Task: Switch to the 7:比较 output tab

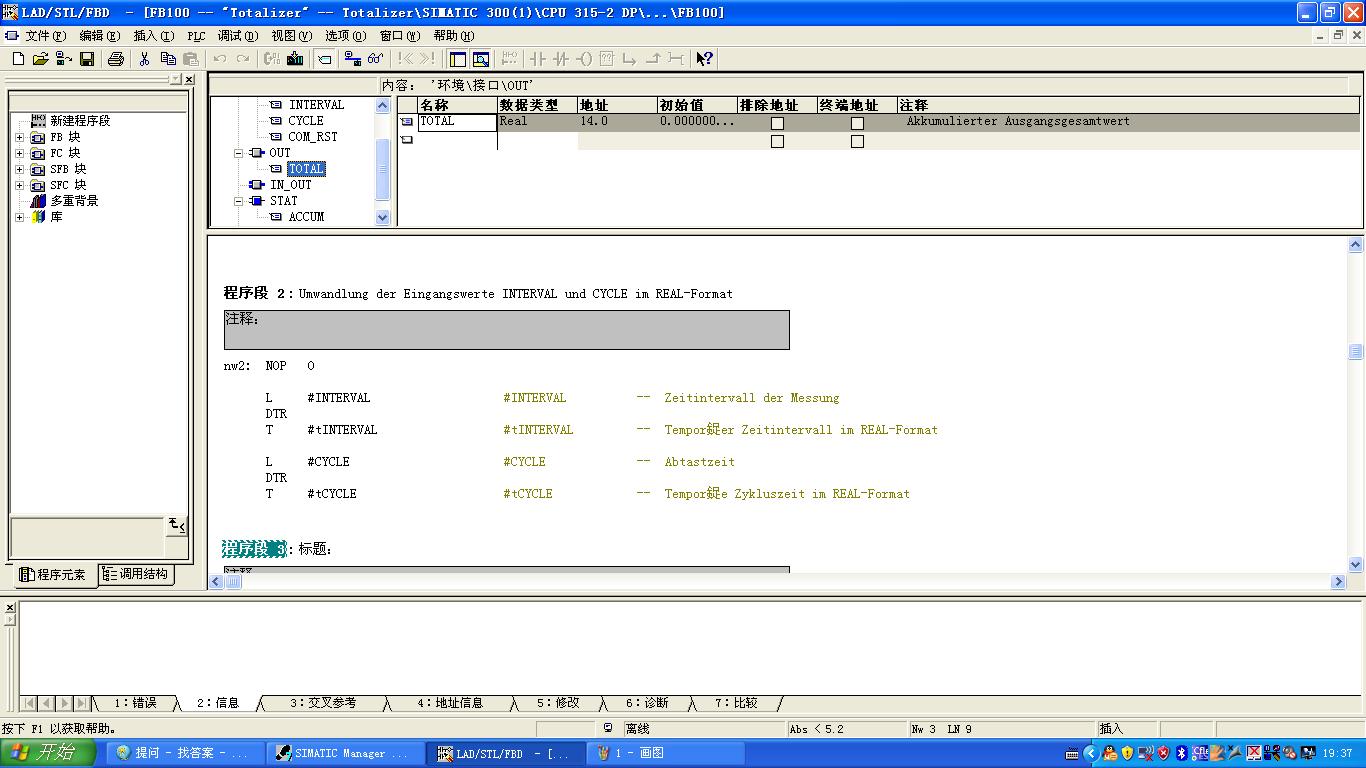Action: coord(736,703)
